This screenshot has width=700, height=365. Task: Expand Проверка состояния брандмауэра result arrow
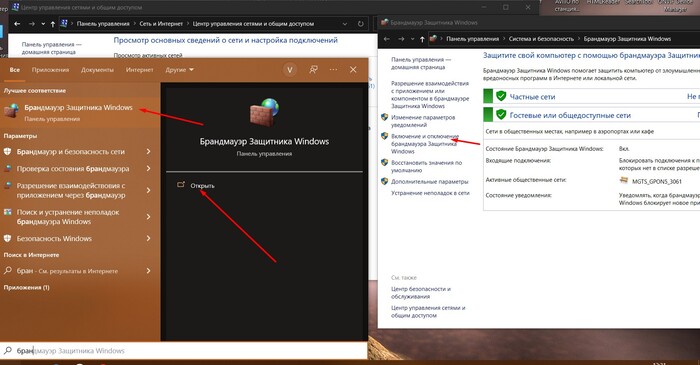(x=149, y=169)
